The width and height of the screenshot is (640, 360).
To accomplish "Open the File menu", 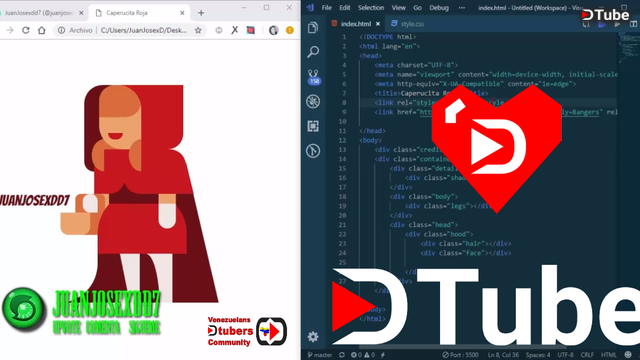I will 327,8.
